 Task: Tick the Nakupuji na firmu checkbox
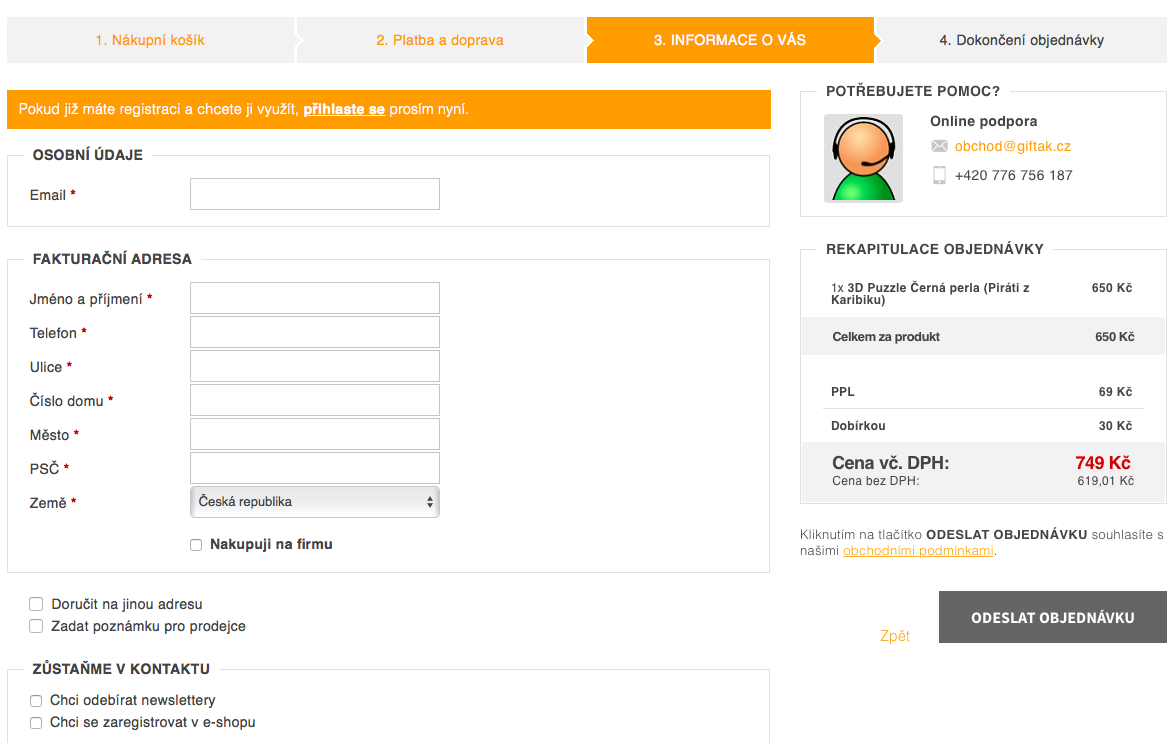click(196, 545)
